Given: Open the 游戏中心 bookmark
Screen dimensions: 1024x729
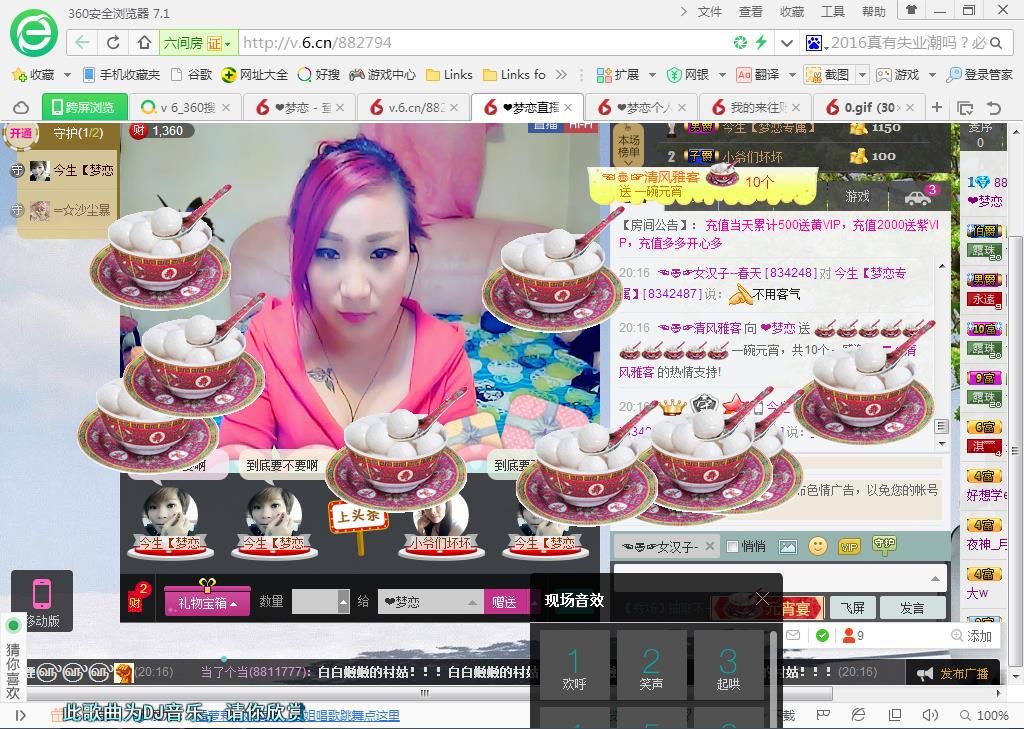Looking at the screenshot, I should click(382, 74).
